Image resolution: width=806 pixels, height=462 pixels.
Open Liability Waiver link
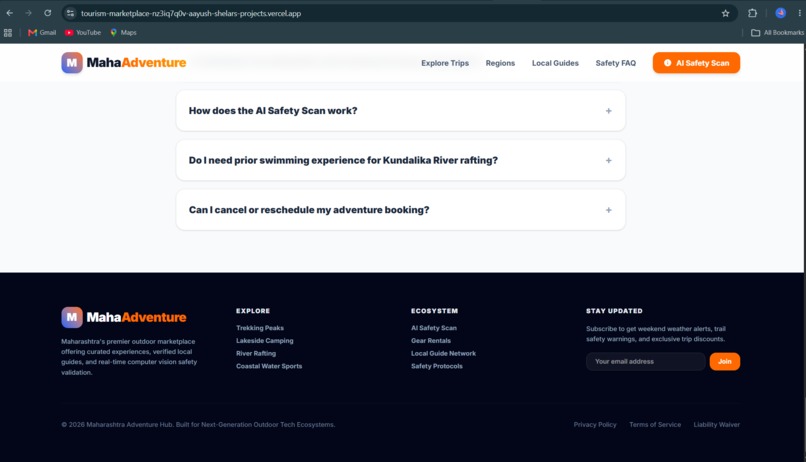[x=716, y=424]
